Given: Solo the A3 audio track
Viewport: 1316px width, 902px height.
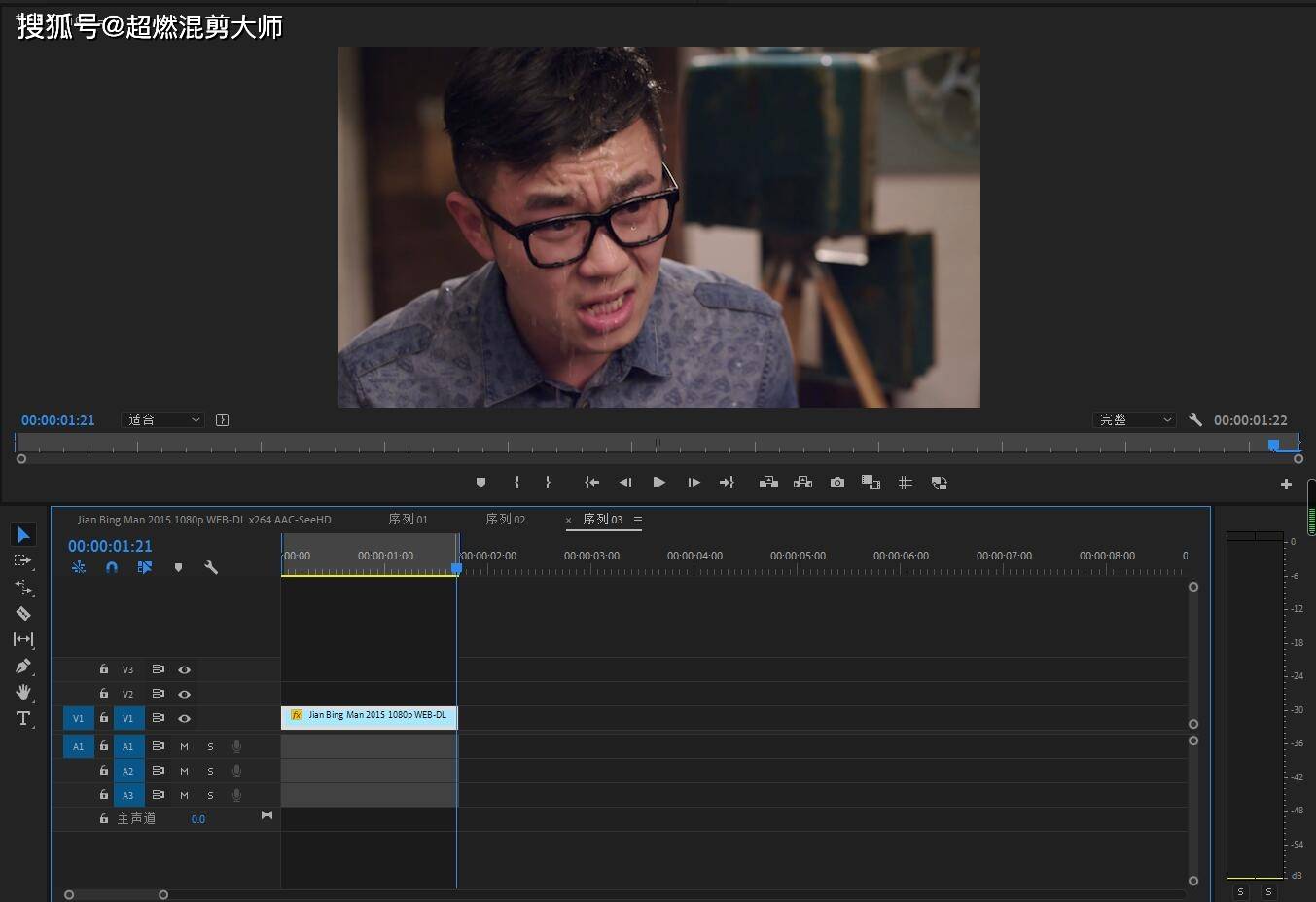Looking at the screenshot, I should 210,795.
